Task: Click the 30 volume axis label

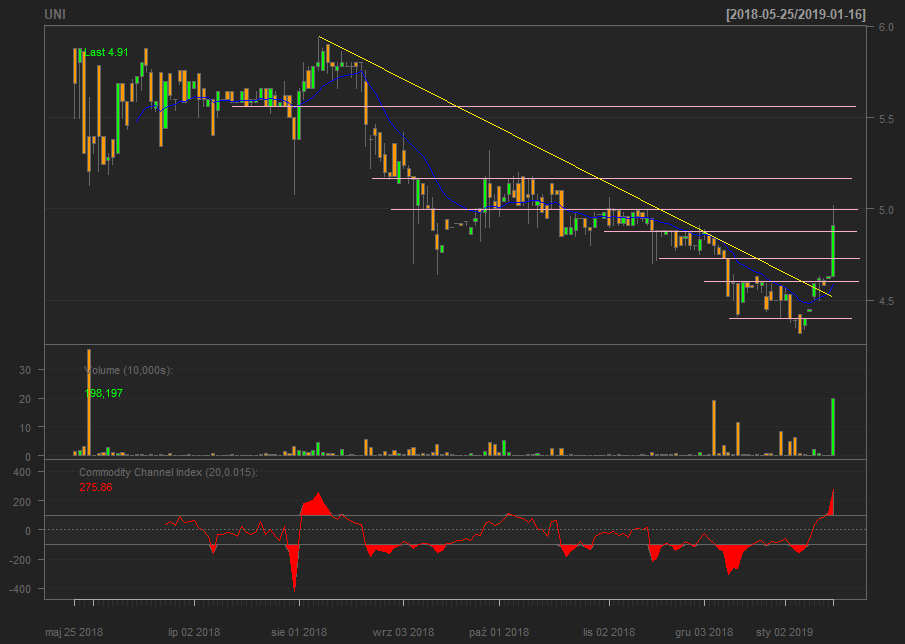Action: coord(25,370)
